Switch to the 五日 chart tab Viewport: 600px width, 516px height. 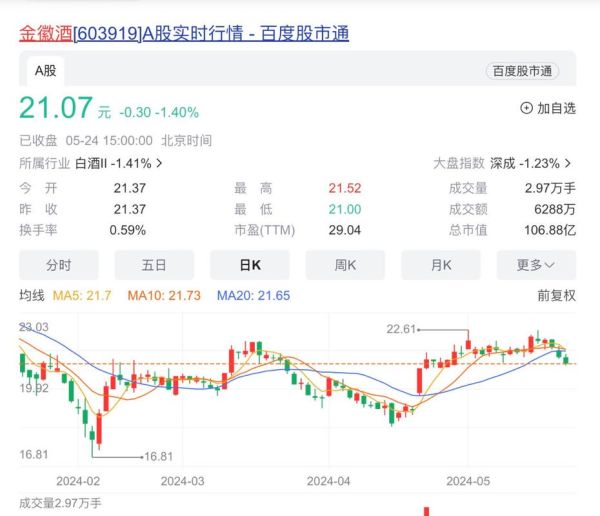coord(154,265)
